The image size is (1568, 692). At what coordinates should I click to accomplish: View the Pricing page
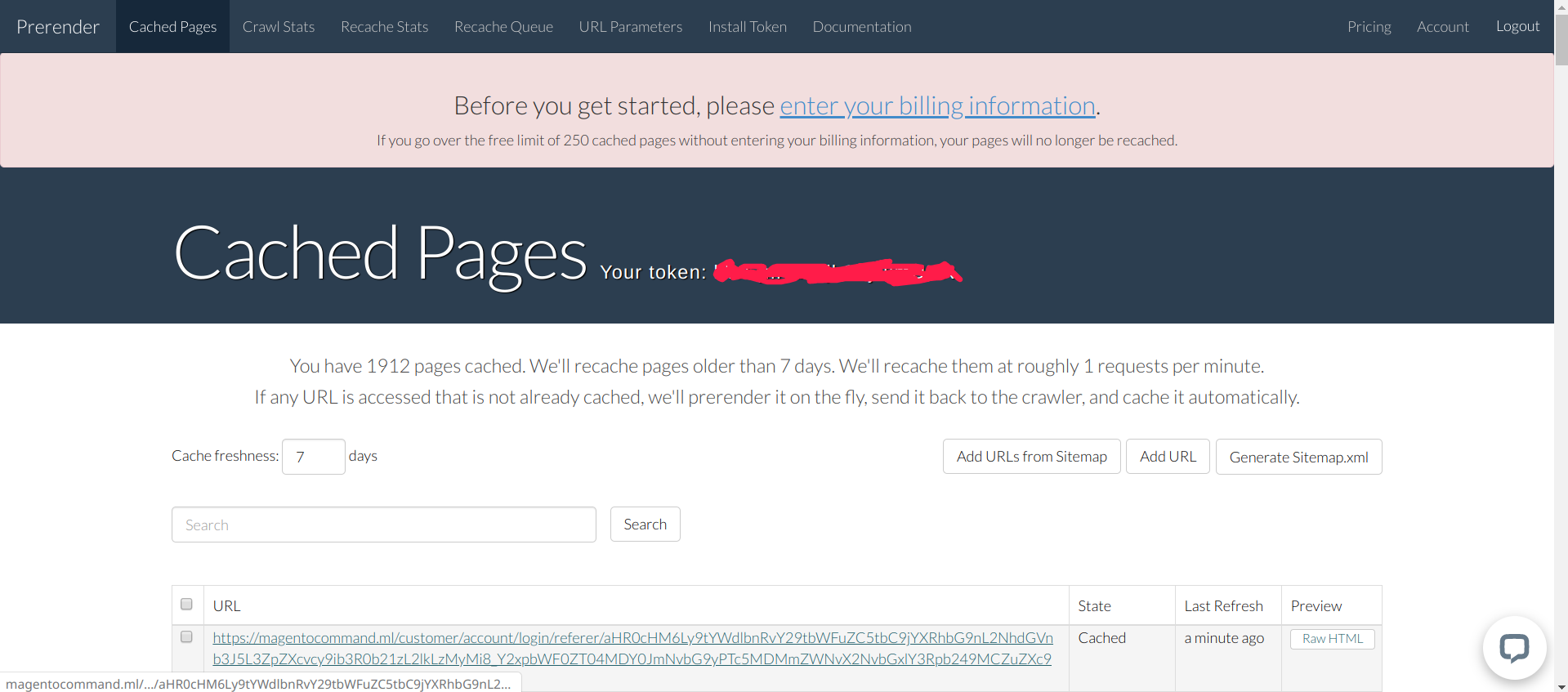point(1369,27)
